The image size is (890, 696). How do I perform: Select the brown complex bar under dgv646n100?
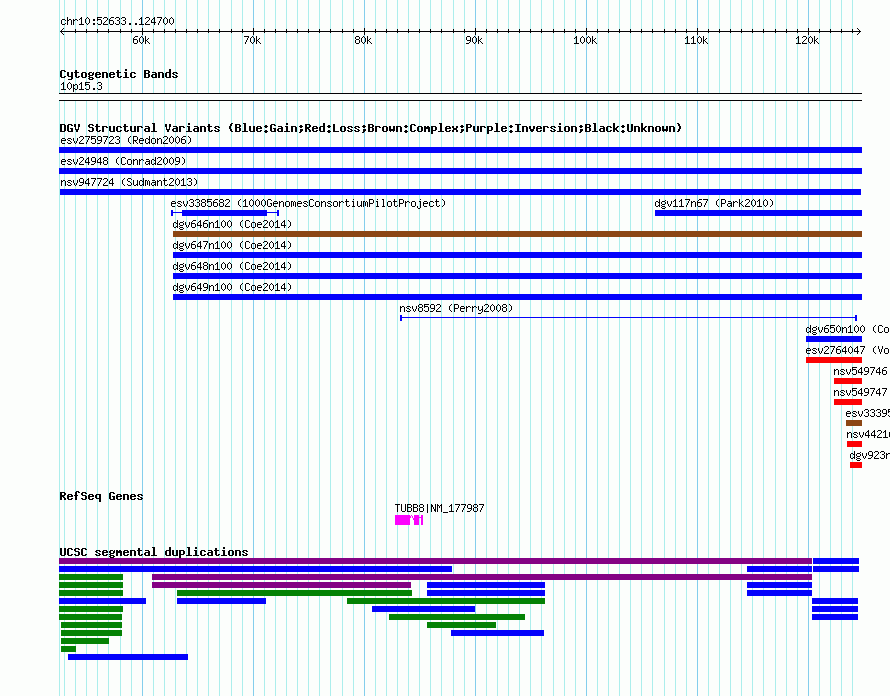518,234
